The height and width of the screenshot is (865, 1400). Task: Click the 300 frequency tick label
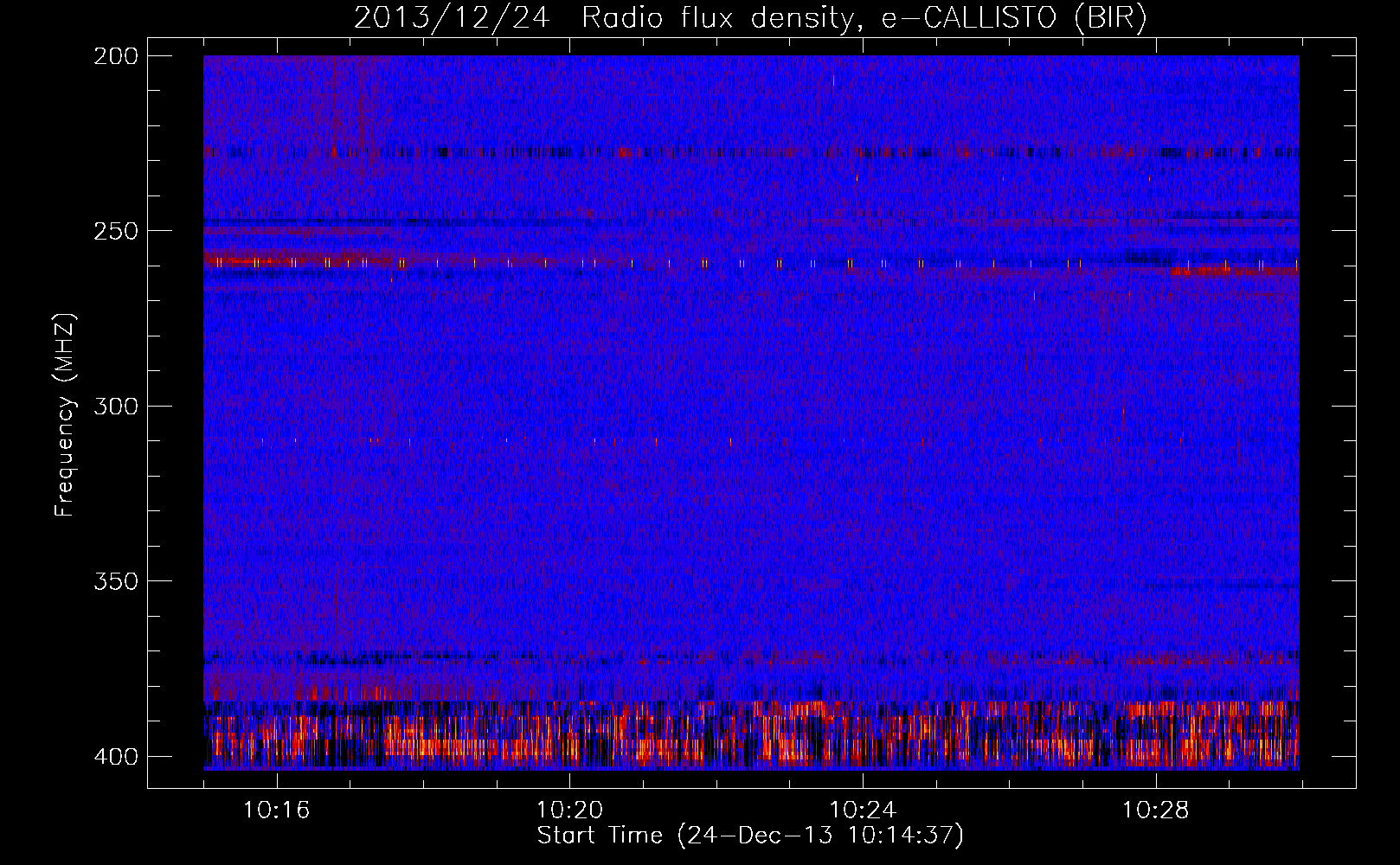[x=115, y=406]
